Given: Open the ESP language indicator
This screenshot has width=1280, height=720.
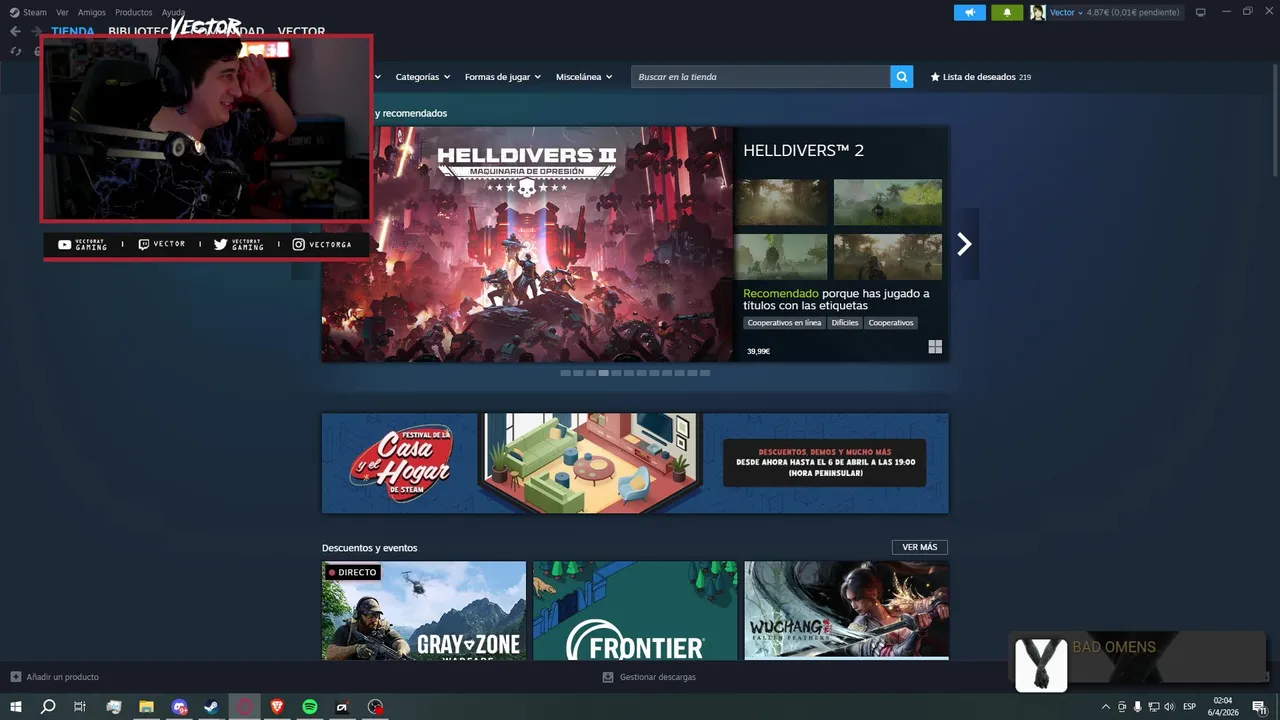Looking at the screenshot, I should coord(1189,707).
